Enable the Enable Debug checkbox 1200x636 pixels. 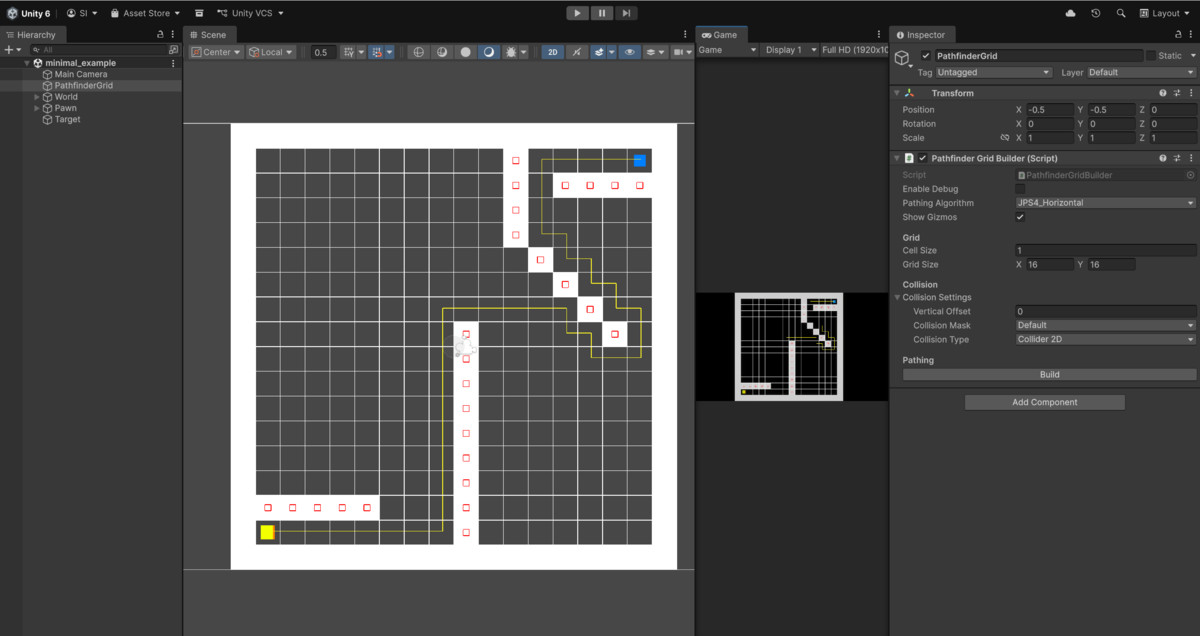tap(1021, 188)
